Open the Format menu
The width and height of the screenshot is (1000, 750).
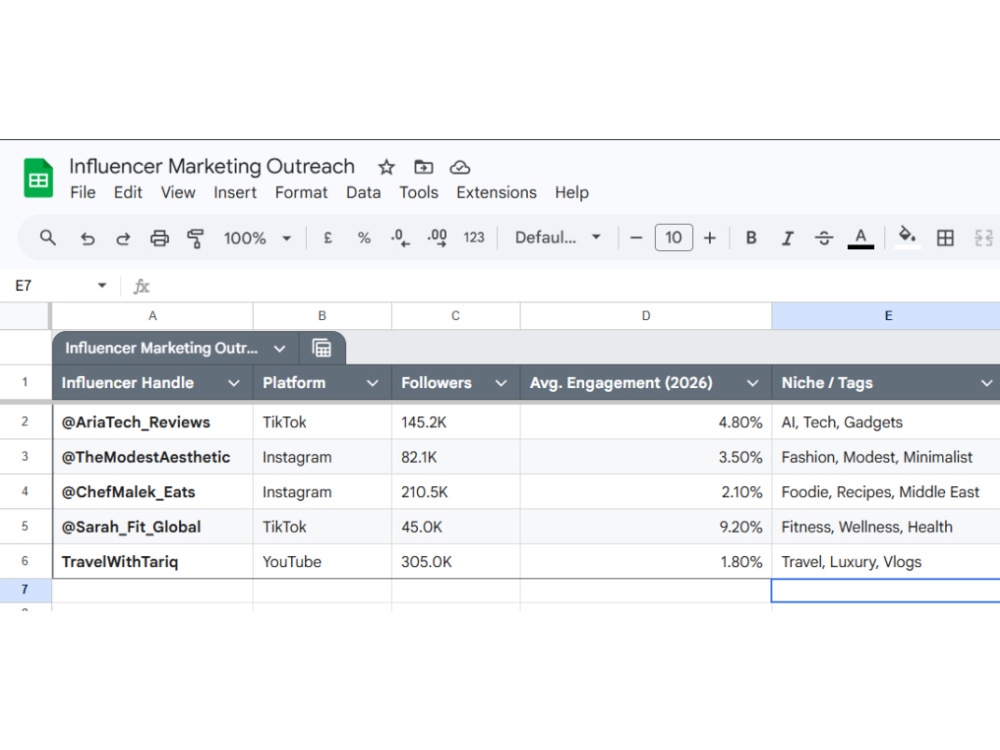(301, 193)
